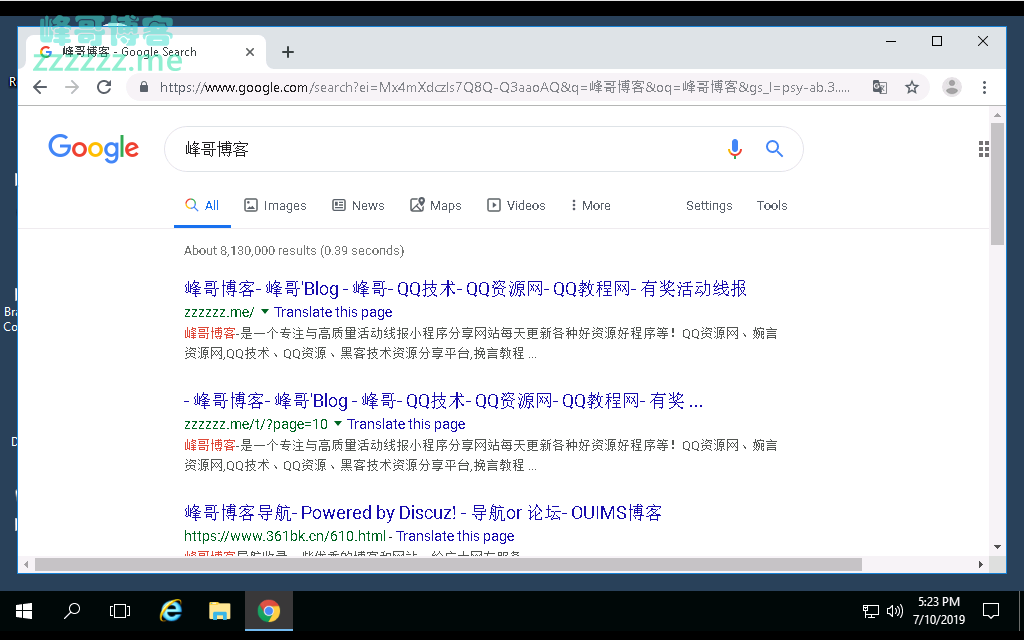Viewport: 1024px width, 640px height.
Task: Click the horizontal scrollbar thumb
Action: 448,564
